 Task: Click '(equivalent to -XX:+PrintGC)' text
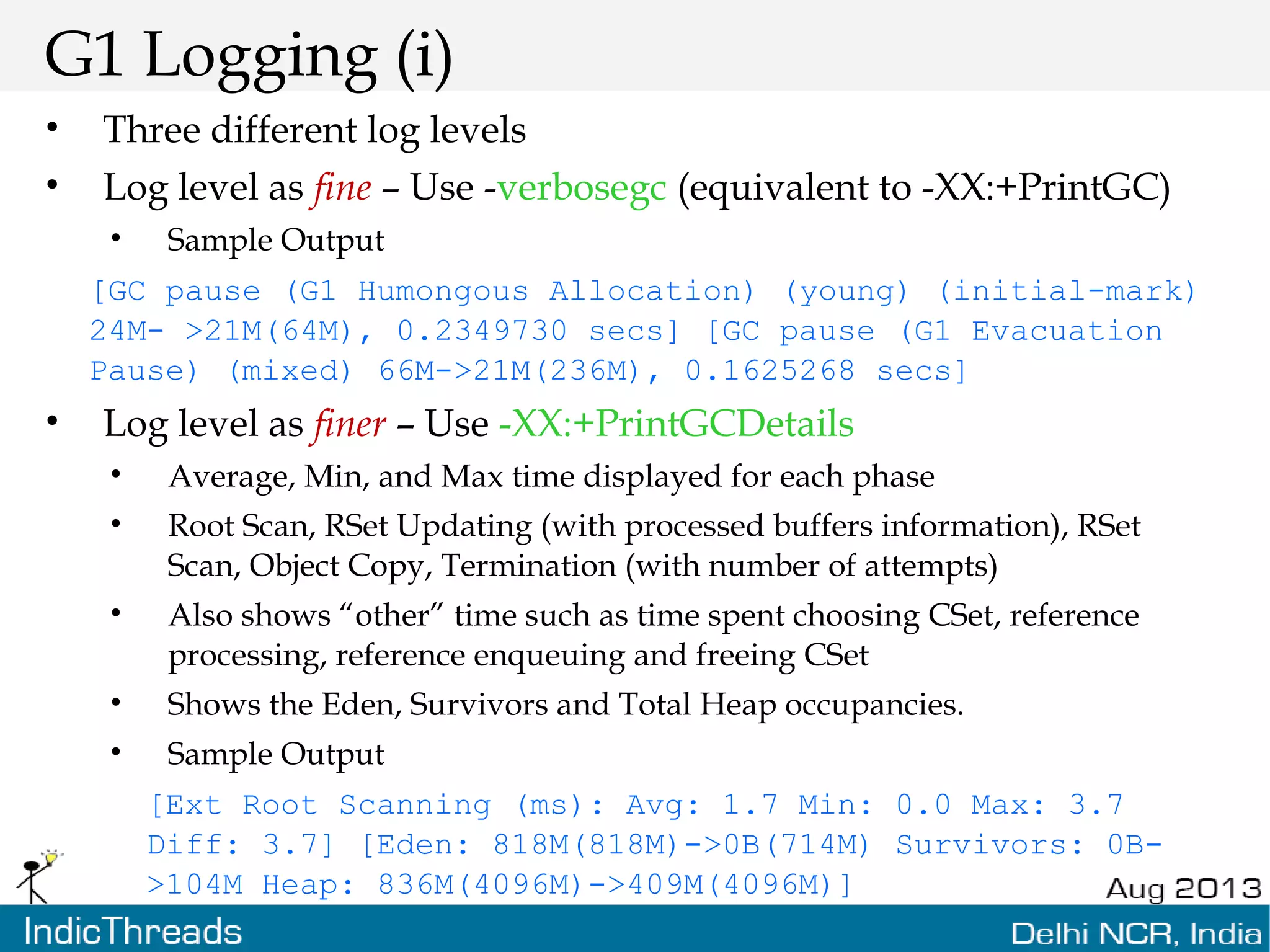point(923,187)
